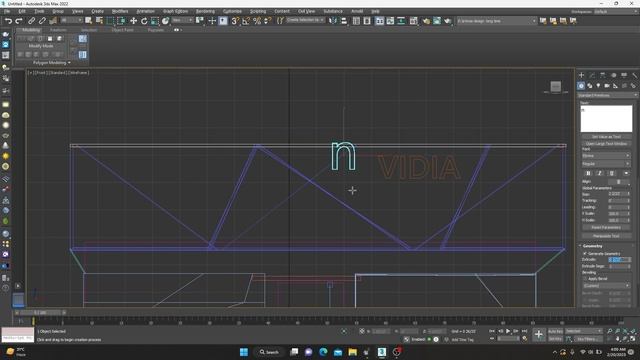640x360 pixels.
Task: Click Open Large Text Window button
Action: coord(606,144)
